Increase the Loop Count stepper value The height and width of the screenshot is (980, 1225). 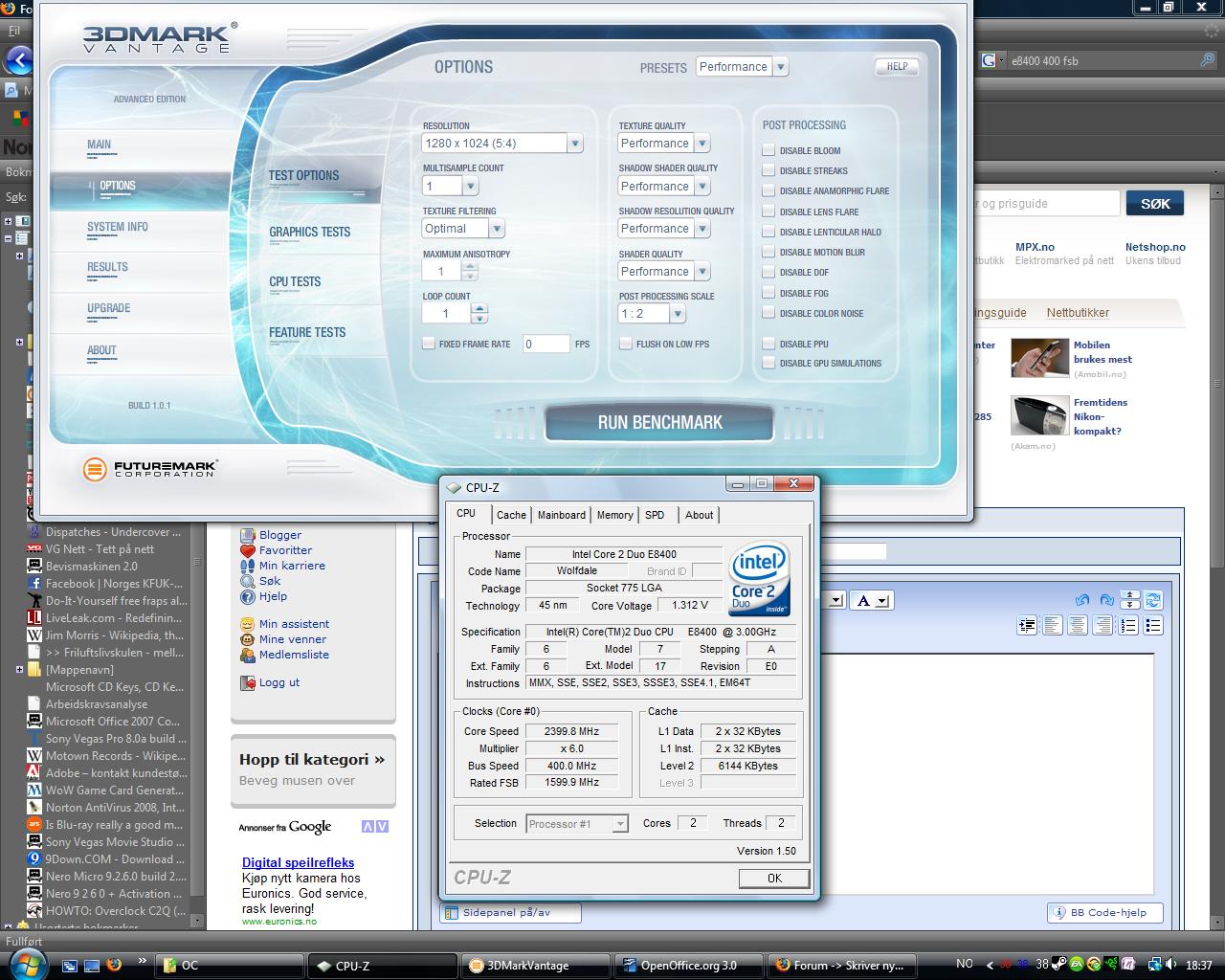(479, 308)
